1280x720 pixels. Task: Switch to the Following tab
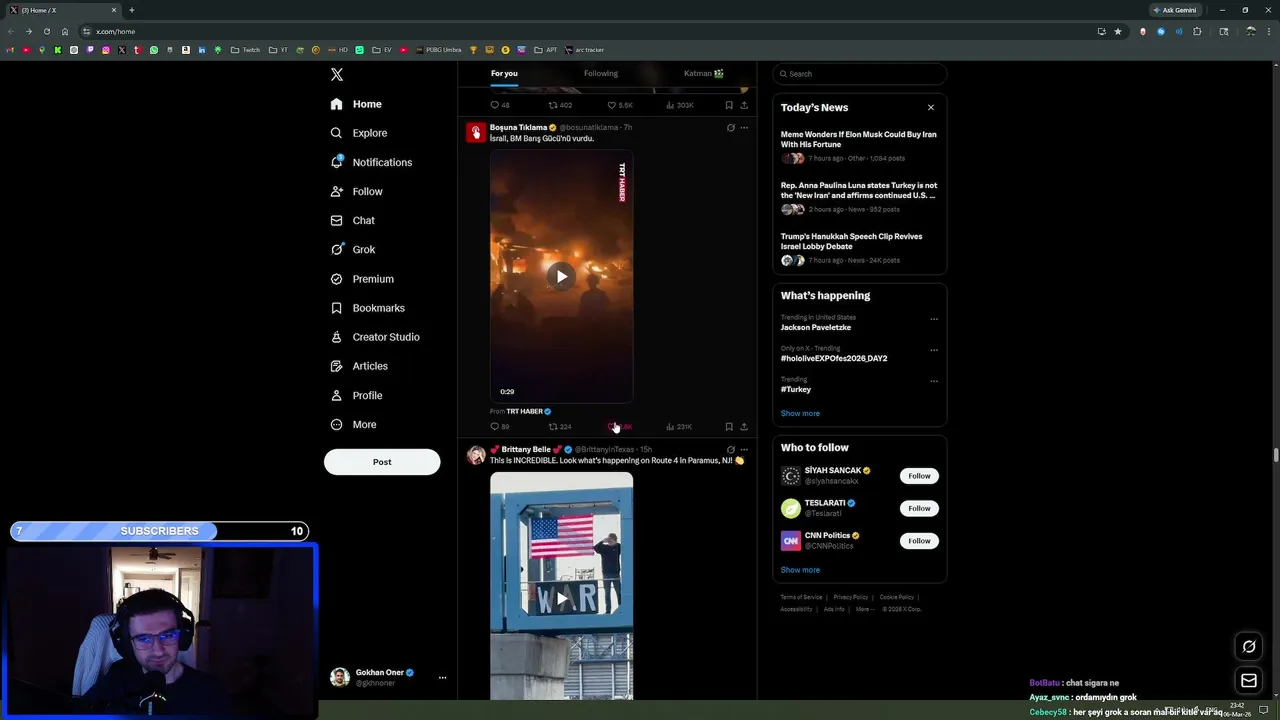coord(601,73)
